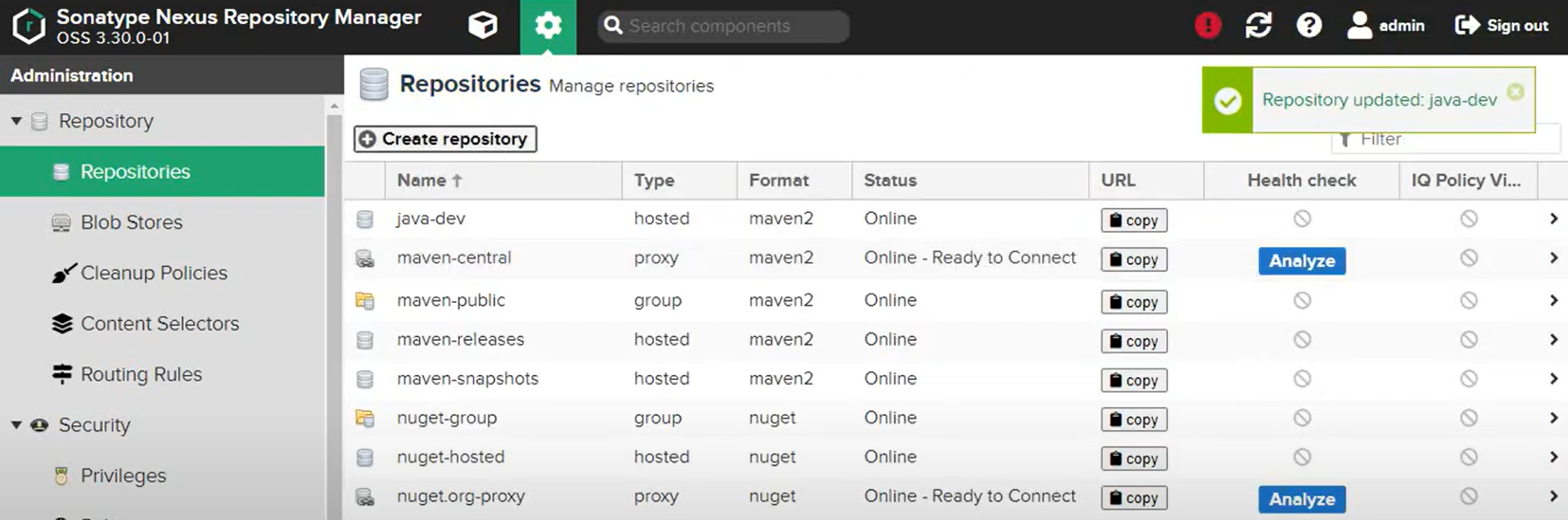Viewport: 1568px width, 520px height.
Task: Click the red alert warning icon
Action: pyautogui.click(x=1208, y=26)
